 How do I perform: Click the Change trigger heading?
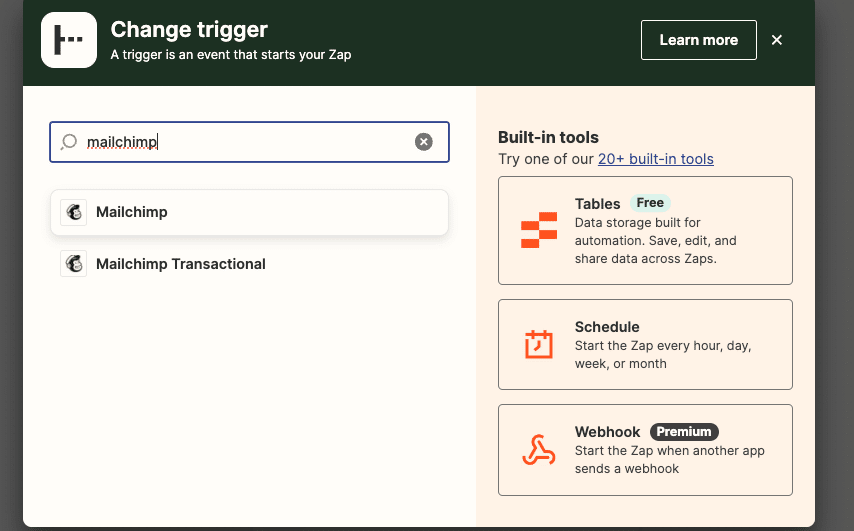(189, 29)
